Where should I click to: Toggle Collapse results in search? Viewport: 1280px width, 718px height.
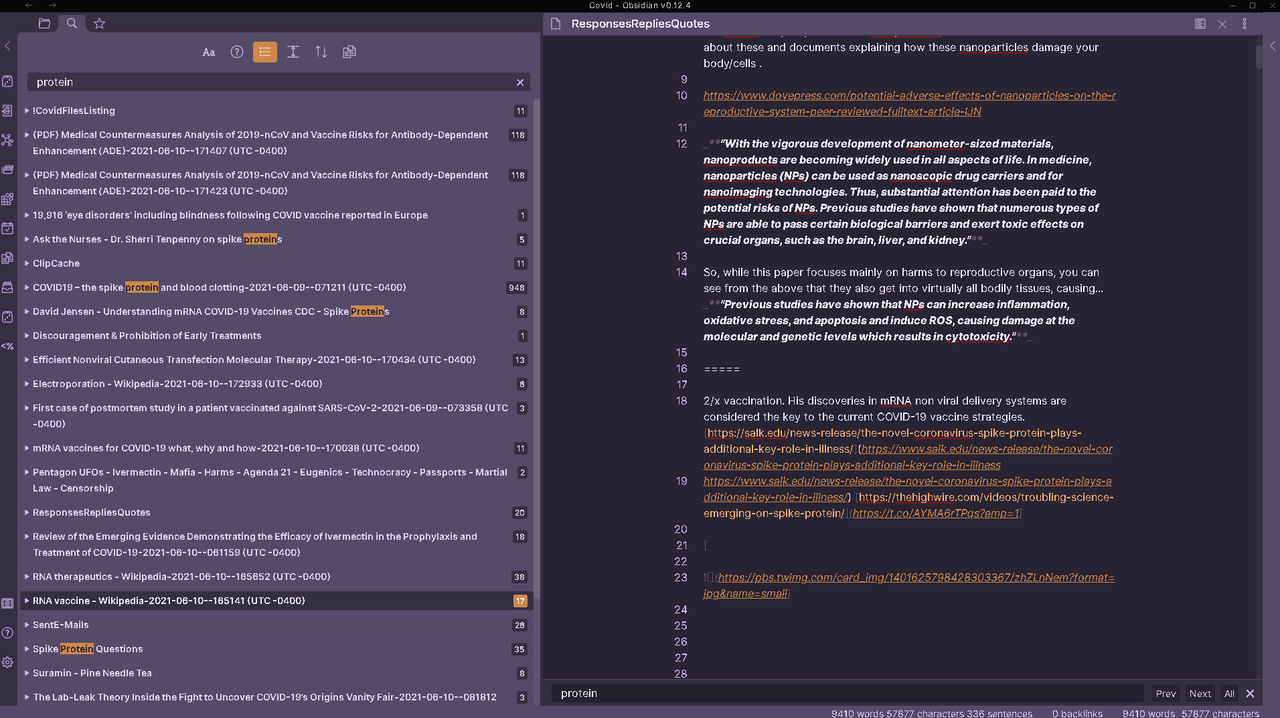pos(265,52)
